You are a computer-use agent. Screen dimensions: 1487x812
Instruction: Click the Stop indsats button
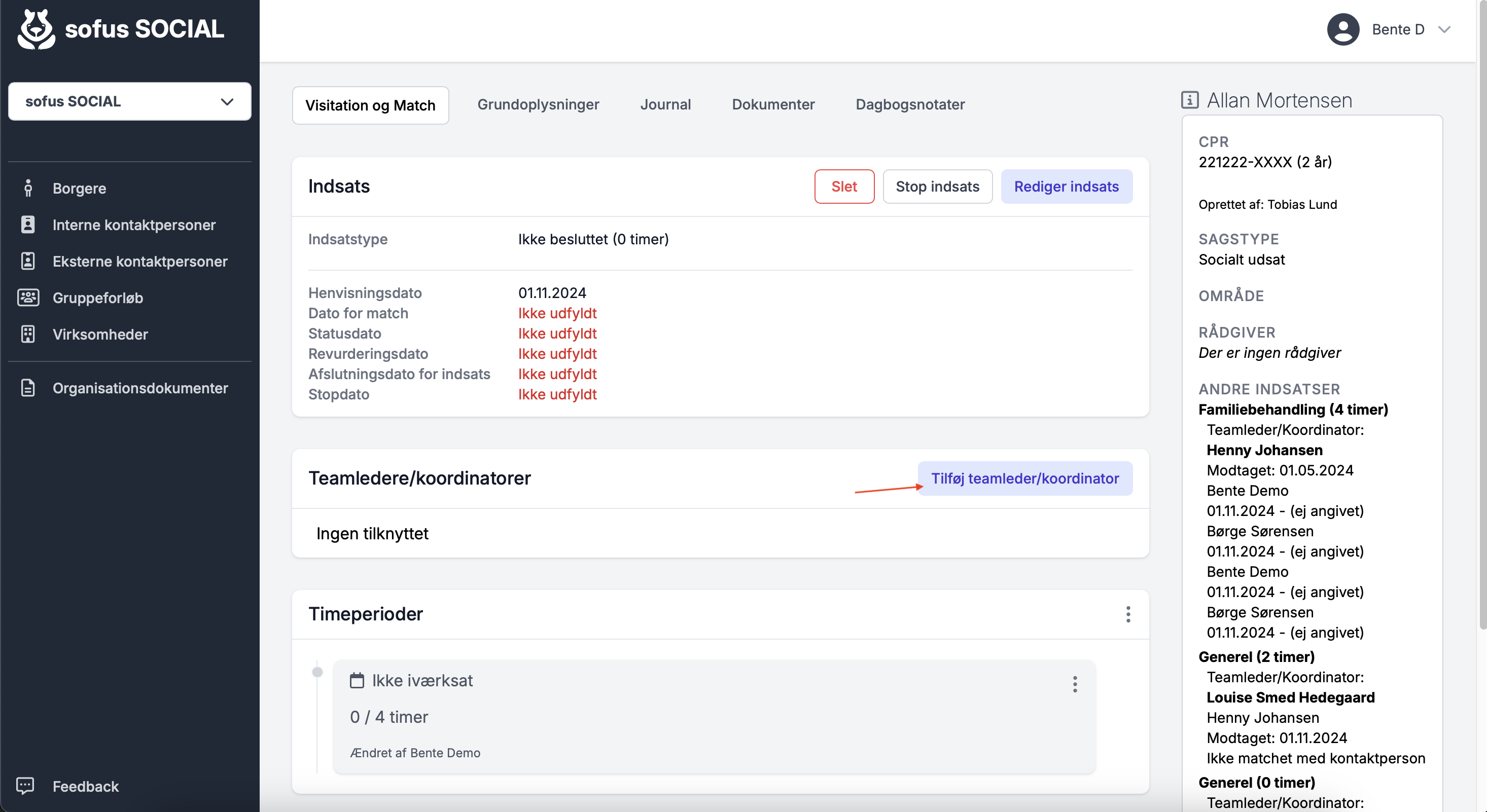click(937, 187)
